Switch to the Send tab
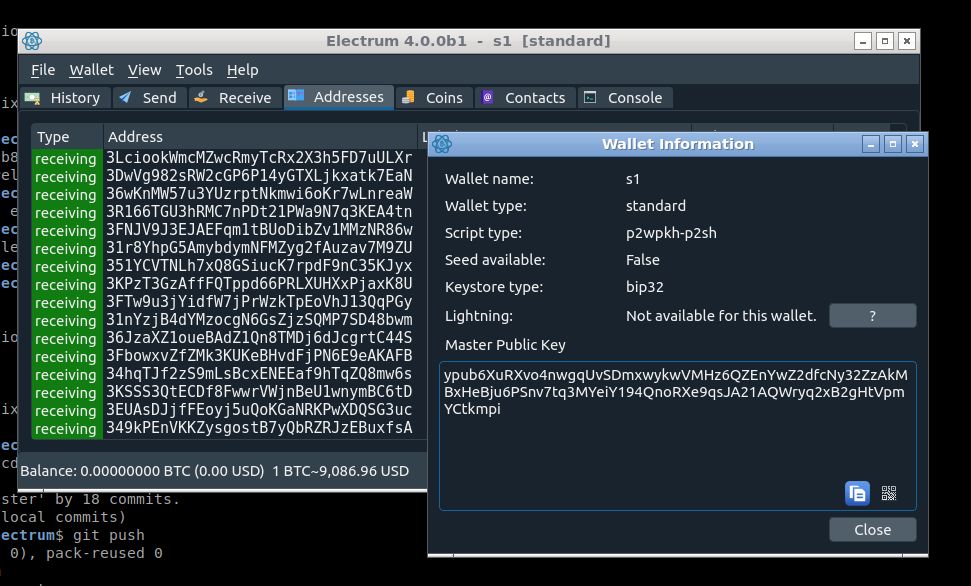This screenshot has width=971, height=586. pyautogui.click(x=150, y=98)
